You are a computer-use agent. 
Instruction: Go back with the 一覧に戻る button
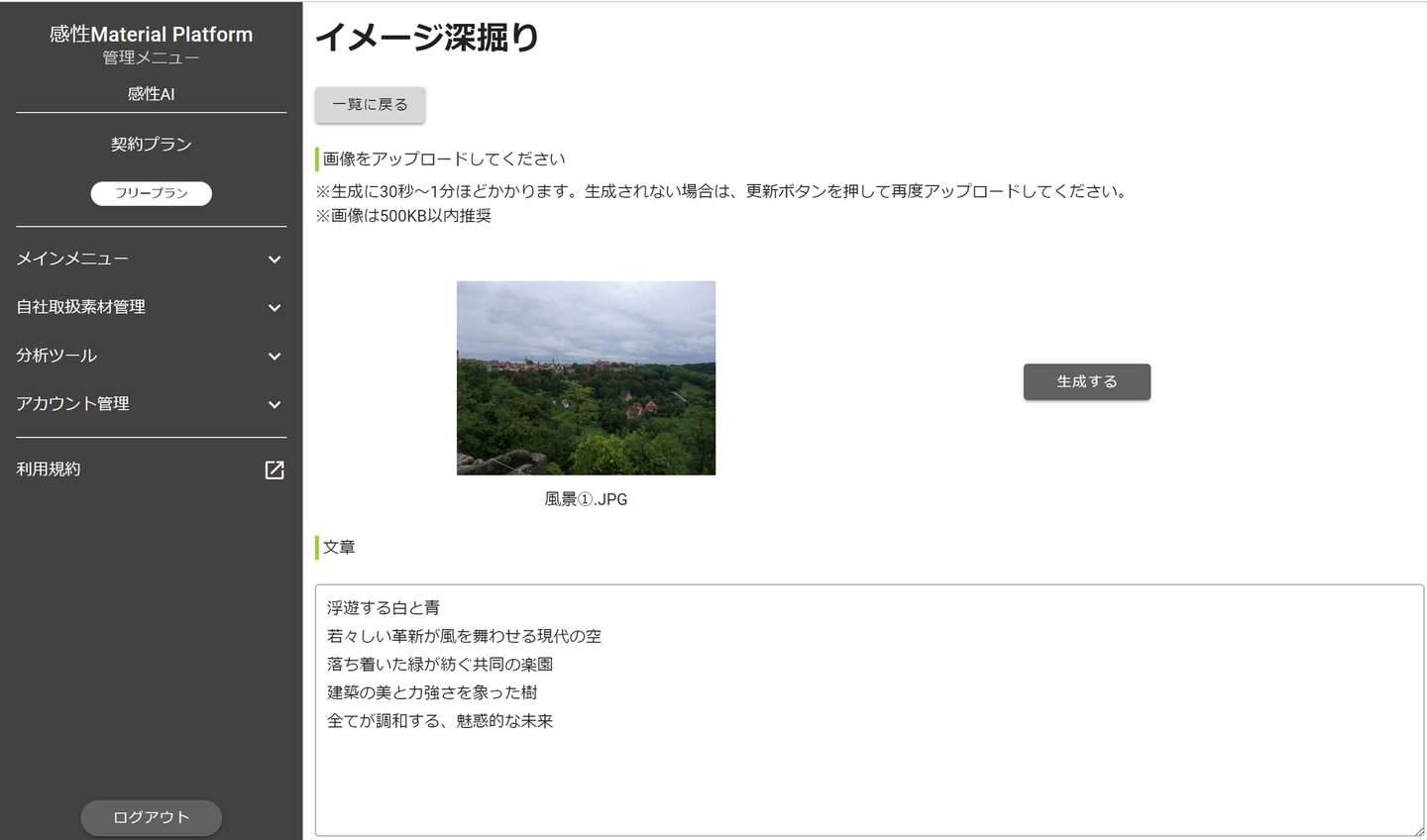pyautogui.click(x=370, y=105)
